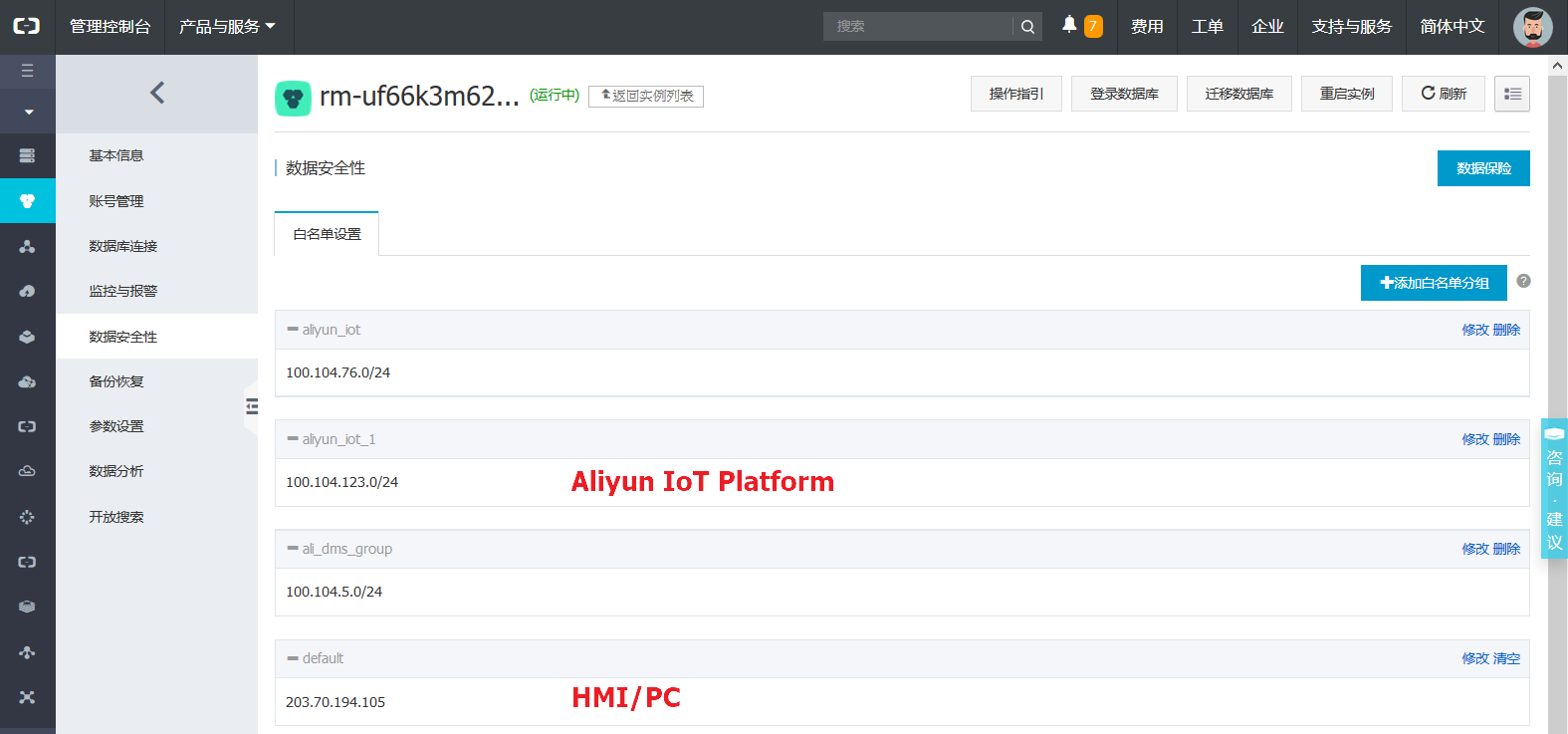Open the second bracket icon in left rail
The image size is (1568, 734).
click(27, 562)
